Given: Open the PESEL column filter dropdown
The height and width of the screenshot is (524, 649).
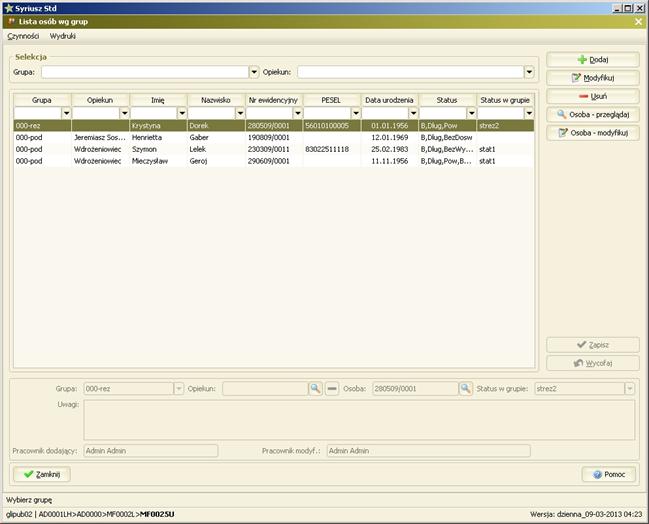Looking at the screenshot, I should tap(356, 113).
